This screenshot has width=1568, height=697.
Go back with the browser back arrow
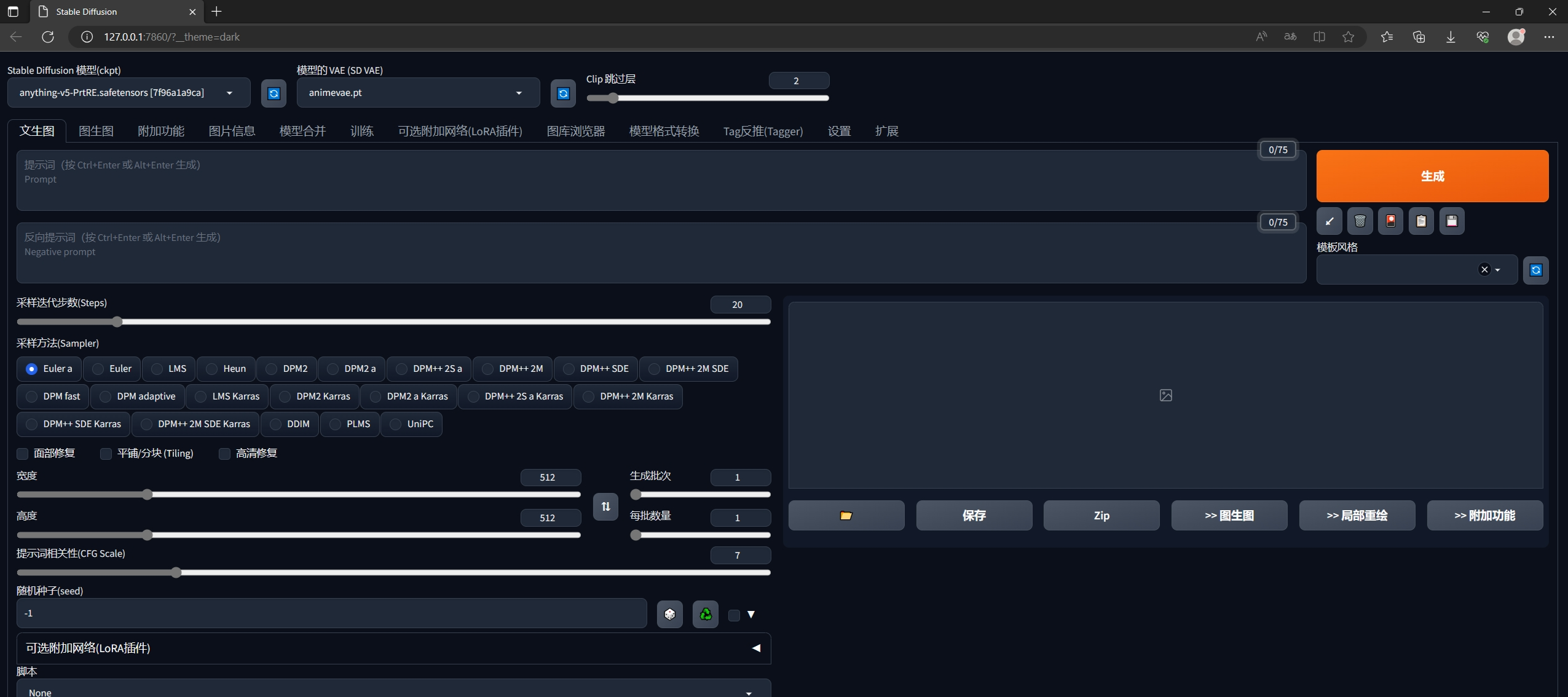point(16,37)
